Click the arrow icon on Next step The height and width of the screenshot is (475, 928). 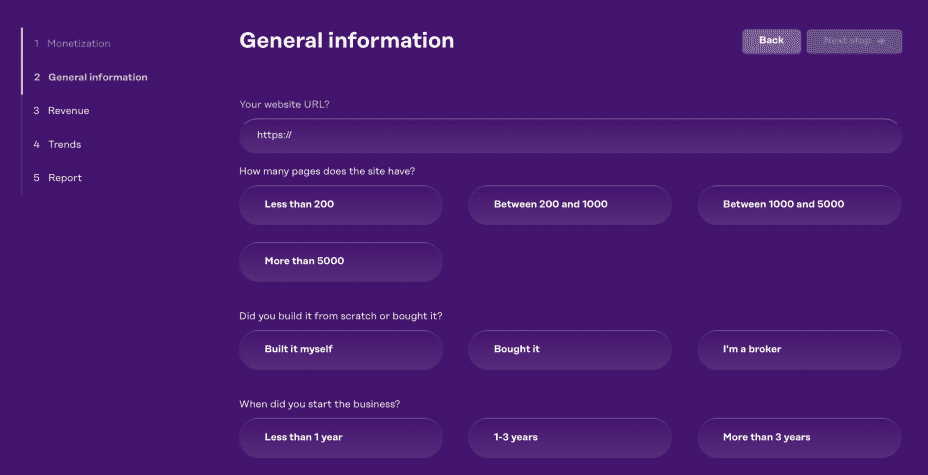pos(882,41)
